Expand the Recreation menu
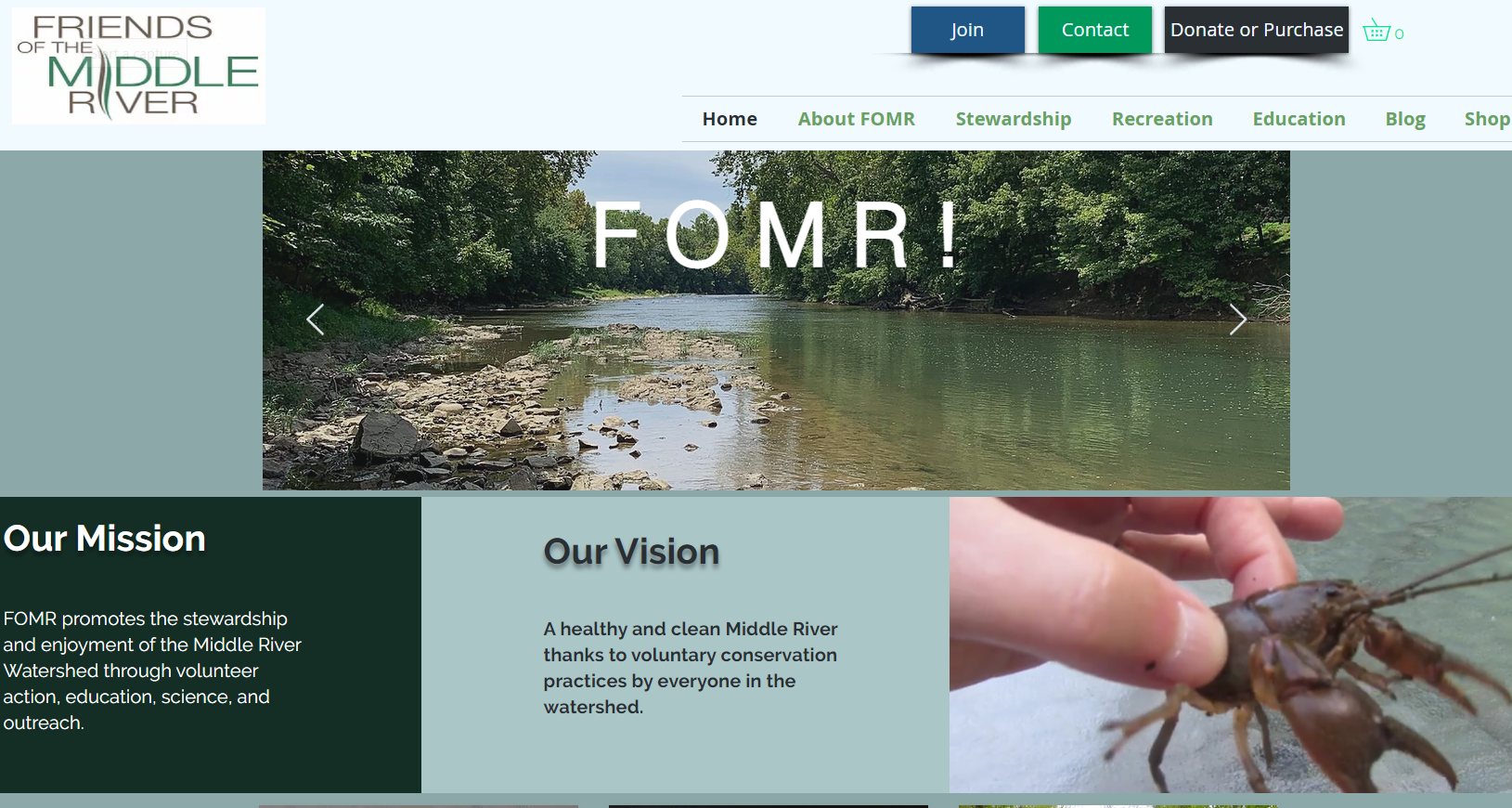This screenshot has width=1512, height=808. [x=1162, y=119]
